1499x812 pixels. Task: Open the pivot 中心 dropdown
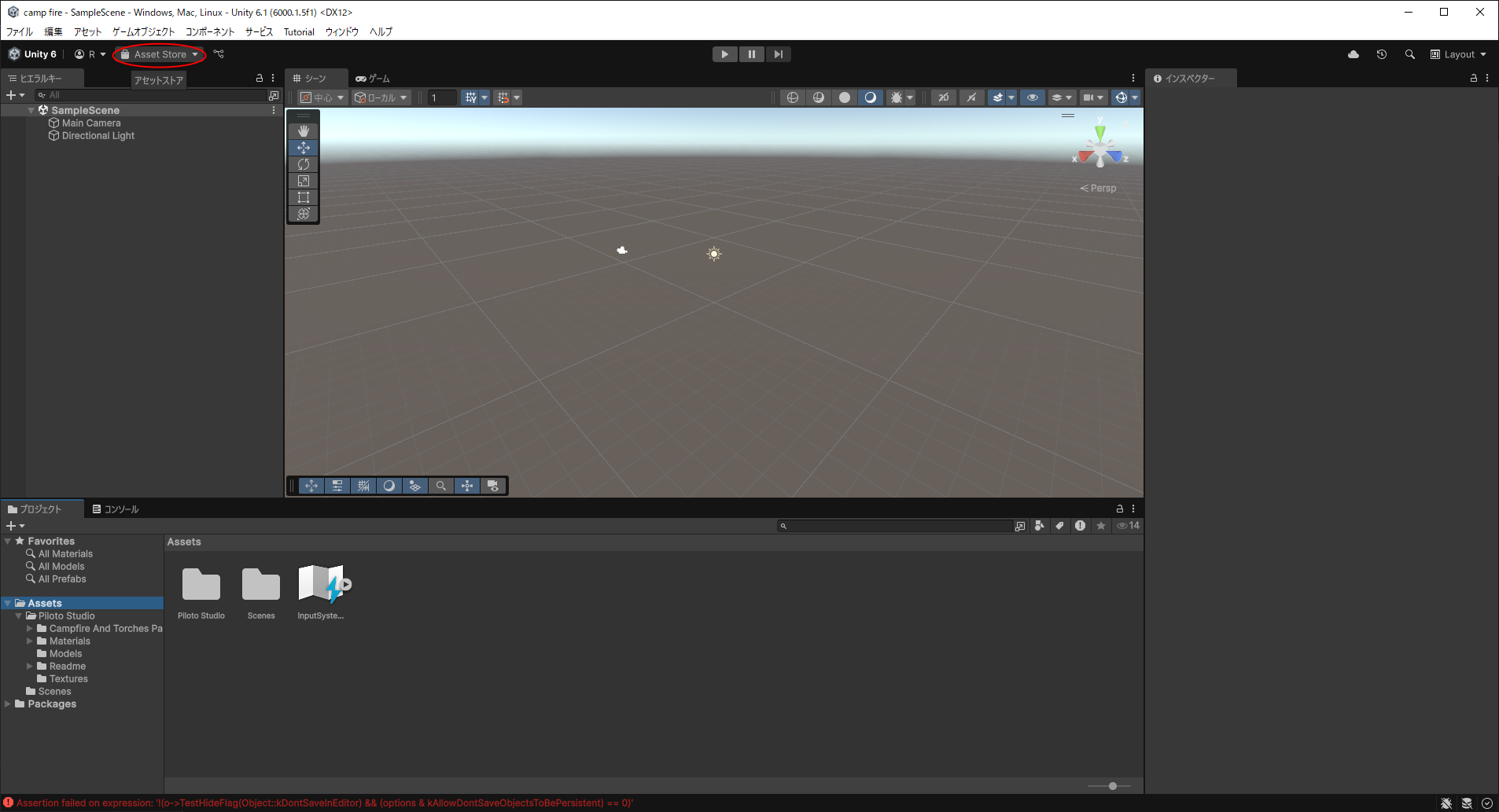322,97
